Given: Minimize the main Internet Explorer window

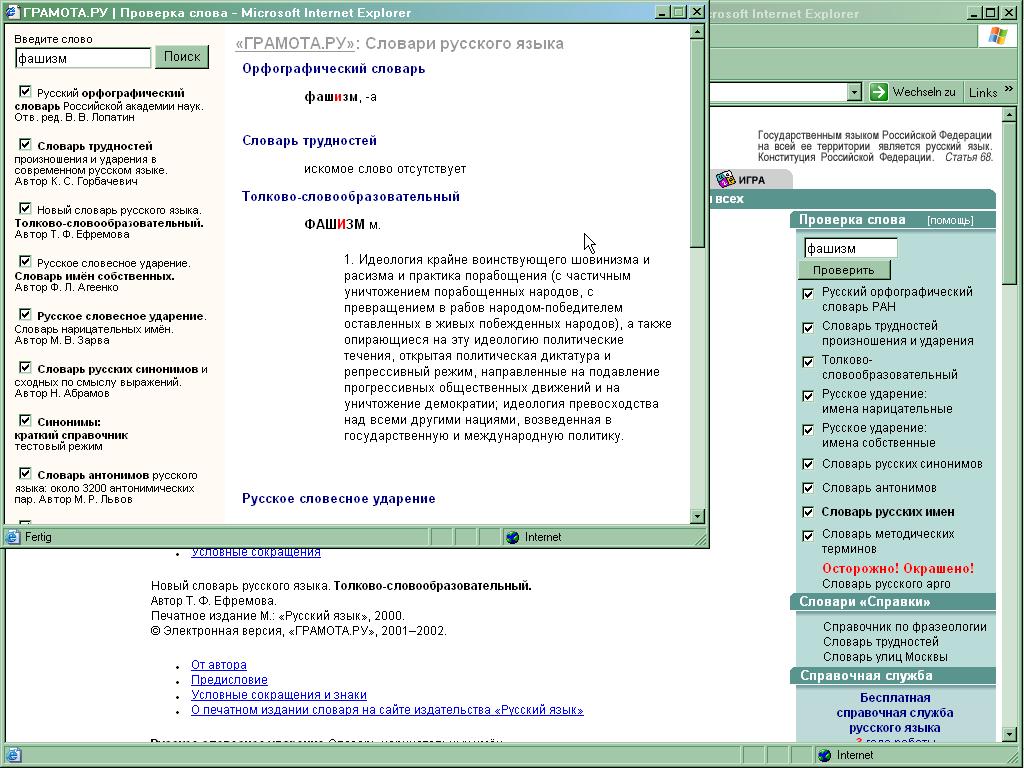Looking at the screenshot, I should pos(974,12).
